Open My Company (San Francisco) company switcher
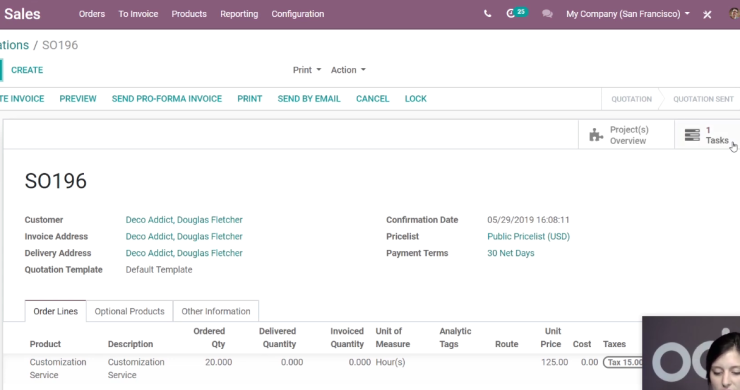This screenshot has width=740, height=390. click(628, 14)
